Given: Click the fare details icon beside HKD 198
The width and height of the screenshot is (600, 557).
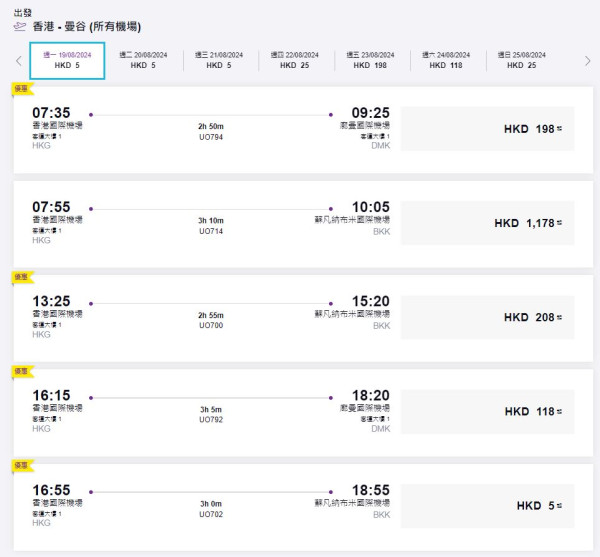Looking at the screenshot, I should (x=559, y=129).
